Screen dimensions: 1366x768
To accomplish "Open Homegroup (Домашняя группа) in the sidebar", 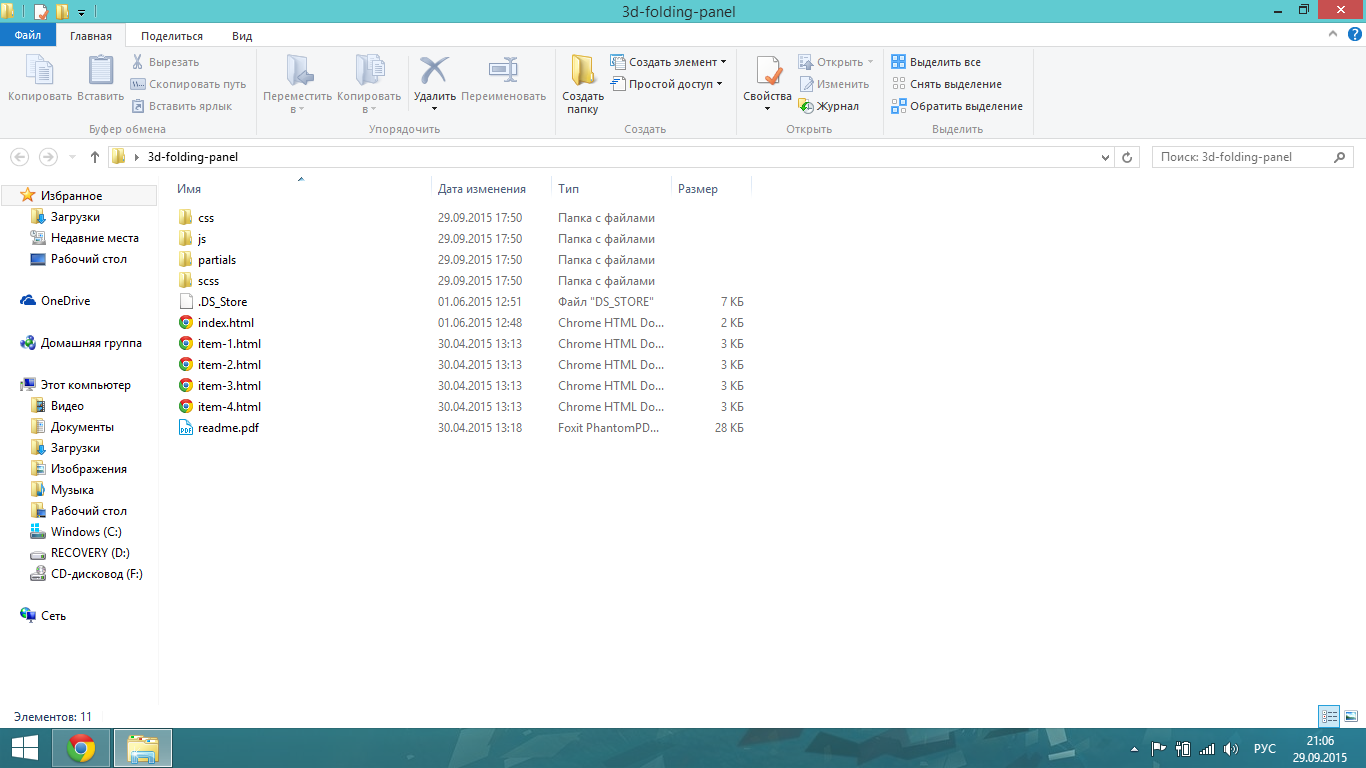I will coord(91,343).
